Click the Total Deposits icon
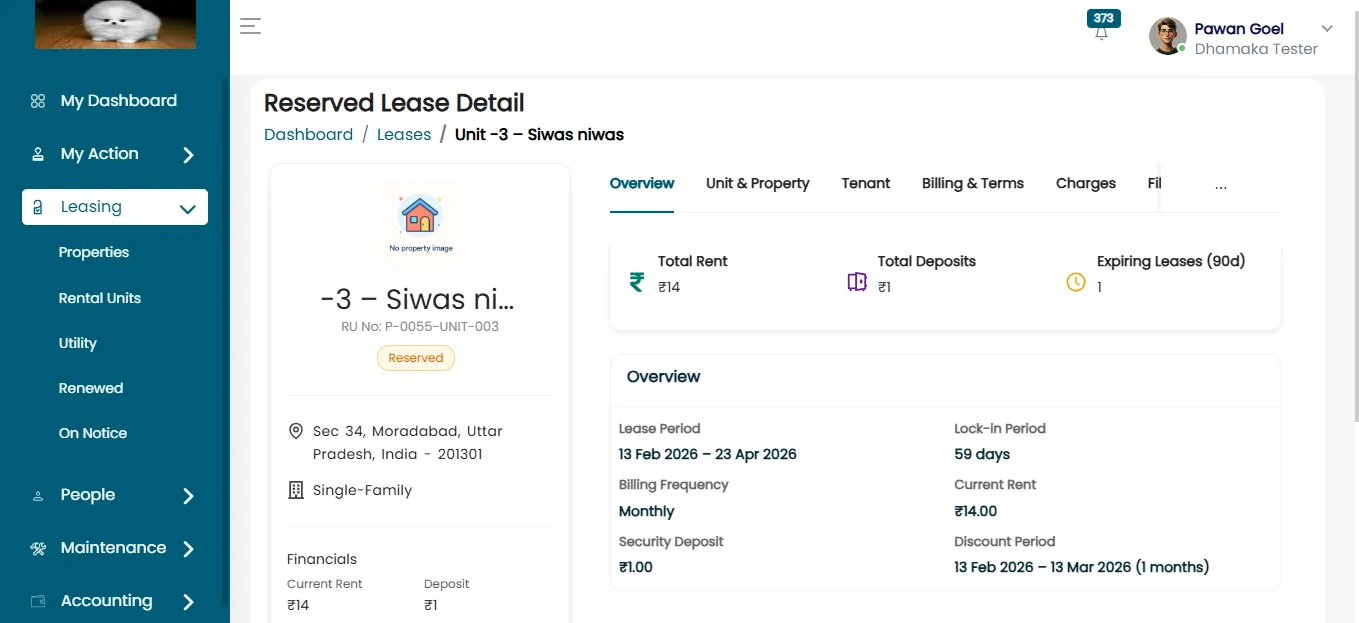Screen dimensions: 1359x623 point(857,282)
